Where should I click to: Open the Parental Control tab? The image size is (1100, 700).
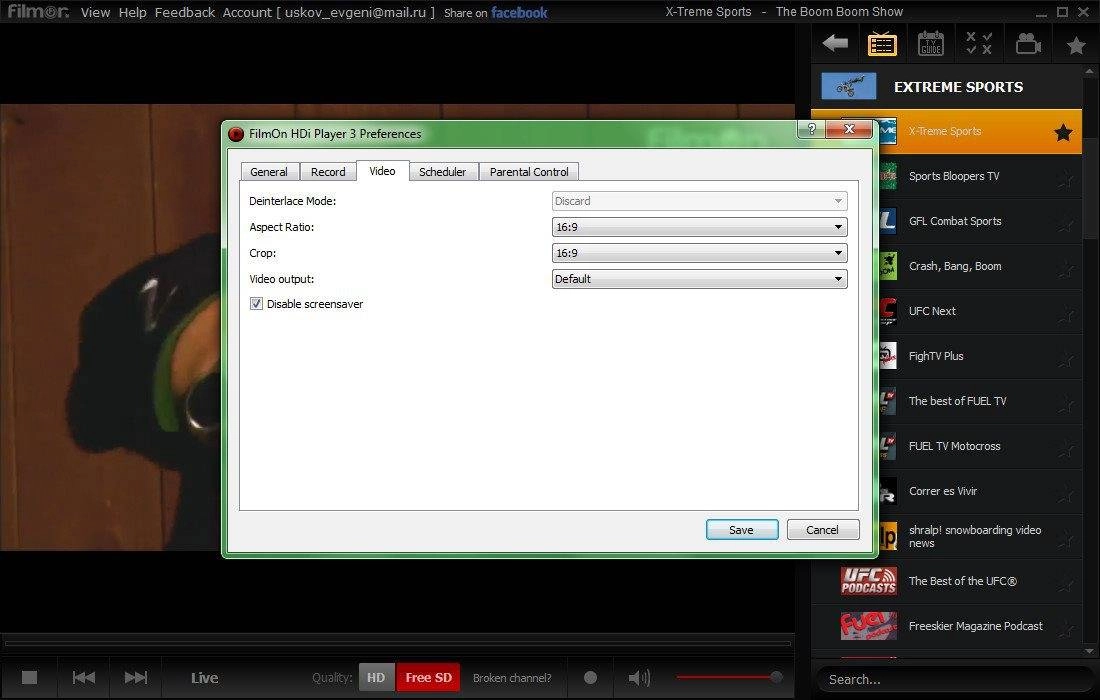529,172
